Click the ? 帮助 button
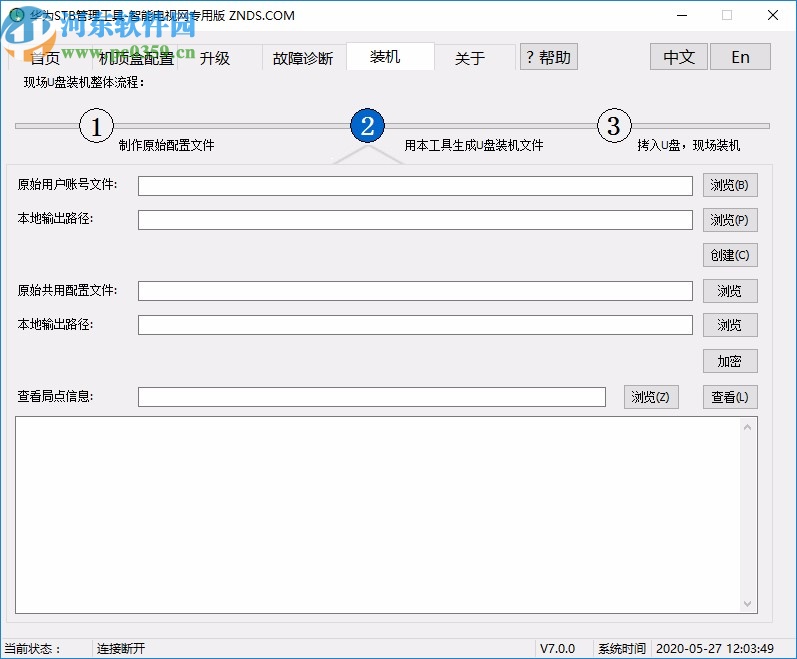 548,56
